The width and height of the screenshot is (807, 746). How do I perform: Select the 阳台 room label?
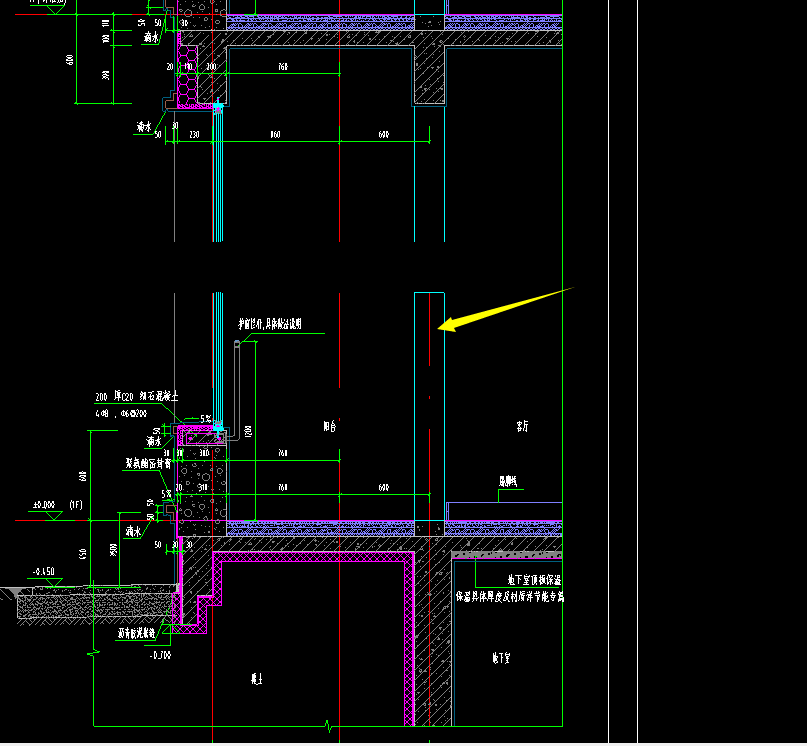(329, 426)
